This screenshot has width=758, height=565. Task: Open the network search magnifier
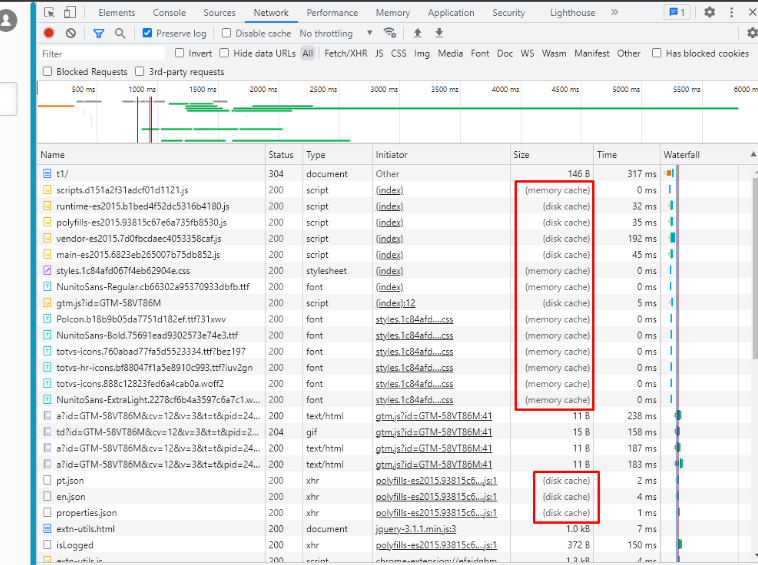(x=120, y=33)
